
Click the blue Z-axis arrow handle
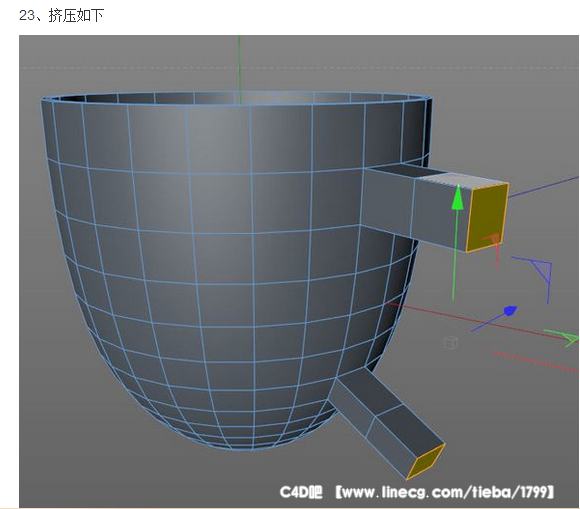click(511, 311)
